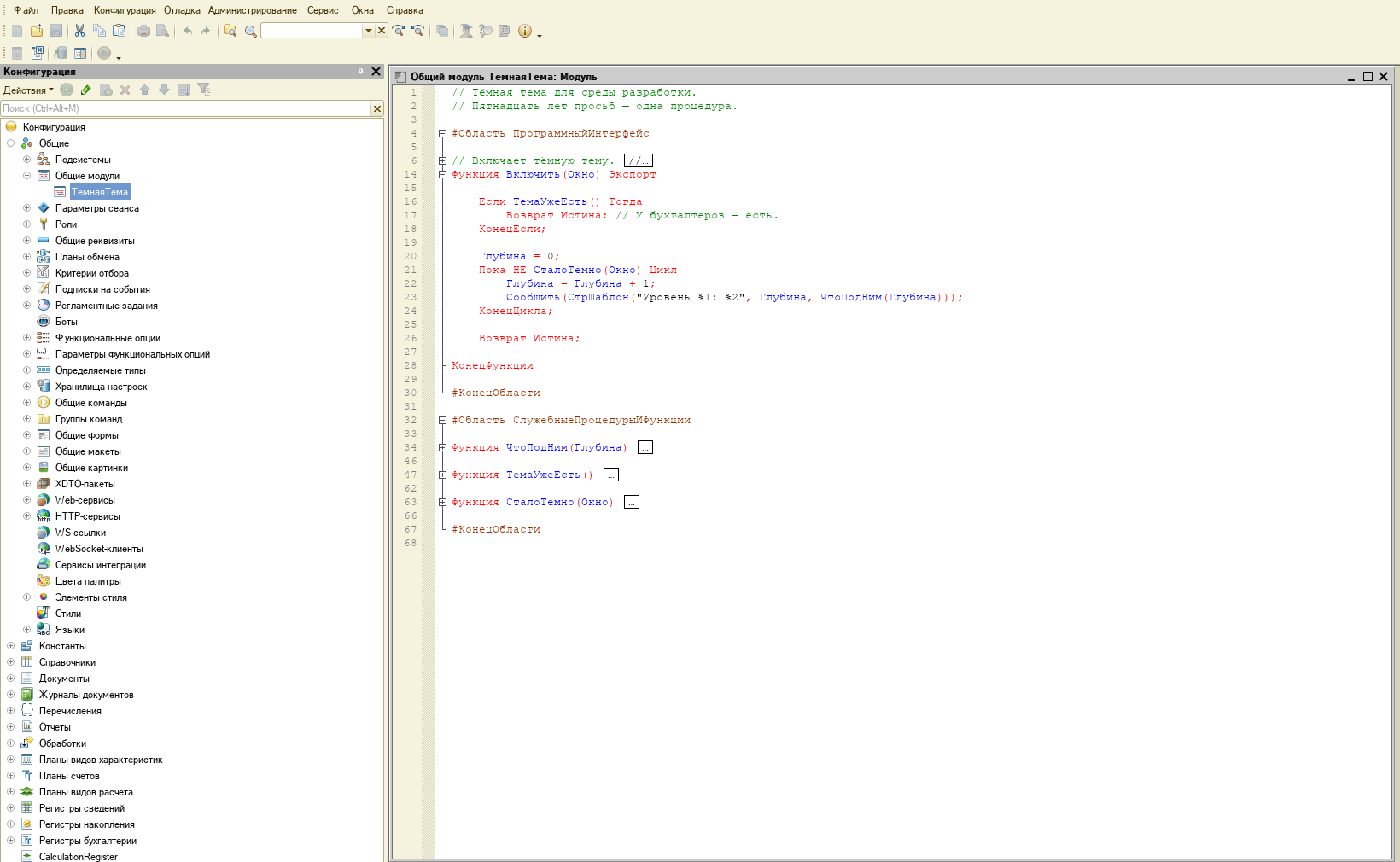This screenshot has width=1400, height=862.
Task: Clear the toolbar search box with X
Action: [382, 31]
